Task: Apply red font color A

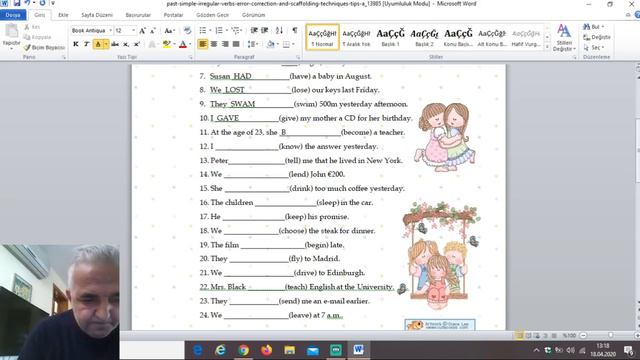Action: click(183, 44)
